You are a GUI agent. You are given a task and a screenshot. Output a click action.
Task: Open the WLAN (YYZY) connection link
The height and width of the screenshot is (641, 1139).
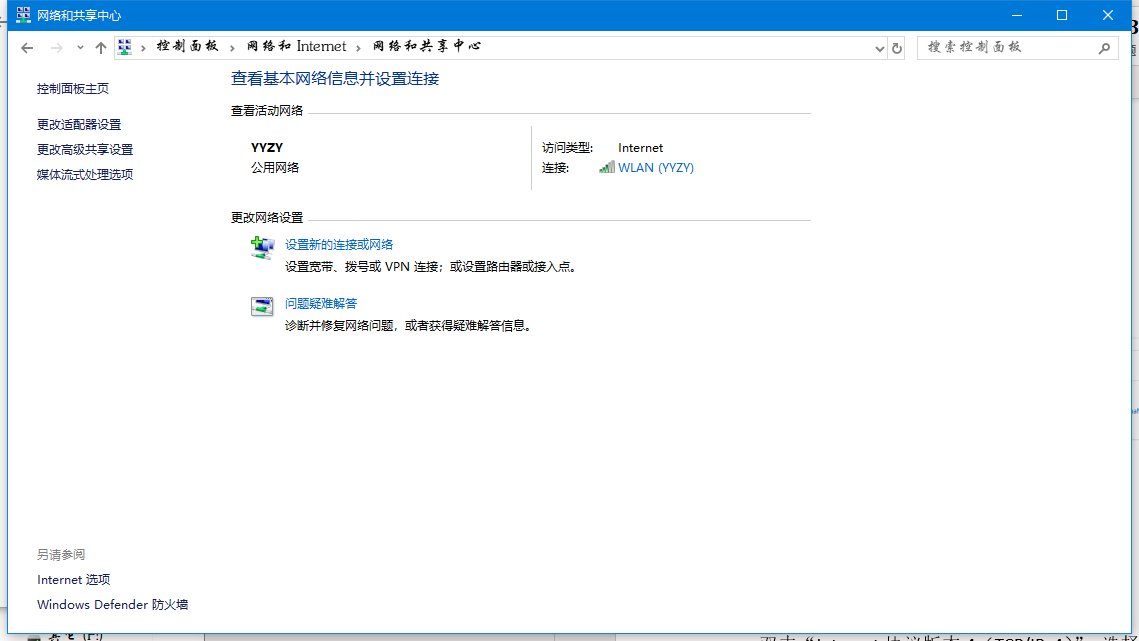(655, 168)
